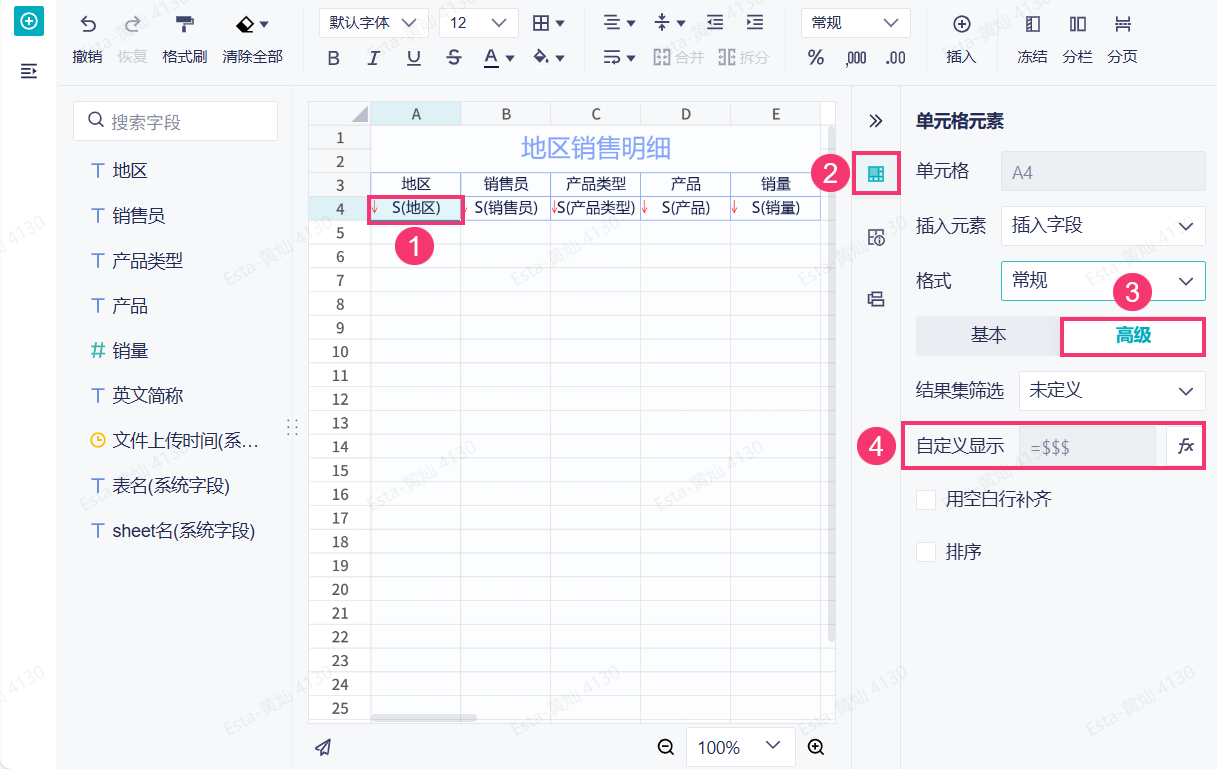Click the zoom in magnifier
Screen dimensions: 1217x769
pos(816,747)
